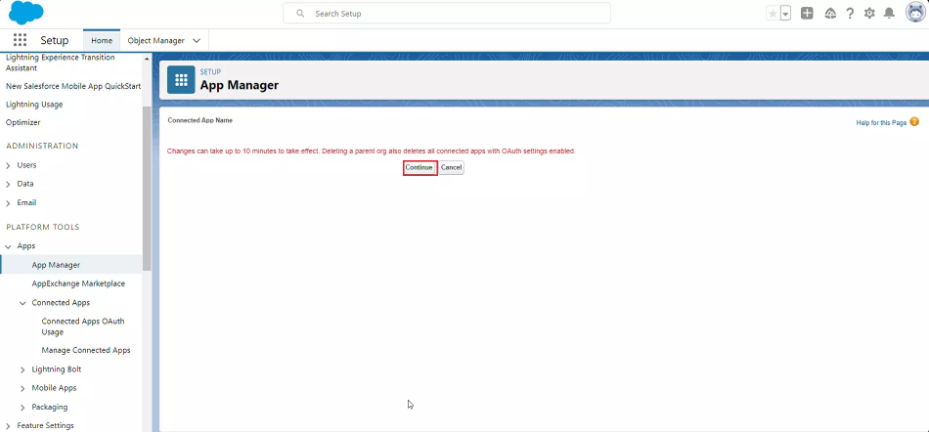Screen dimensions: 929x432
Task: Open the notifications bell
Action: (889, 13)
